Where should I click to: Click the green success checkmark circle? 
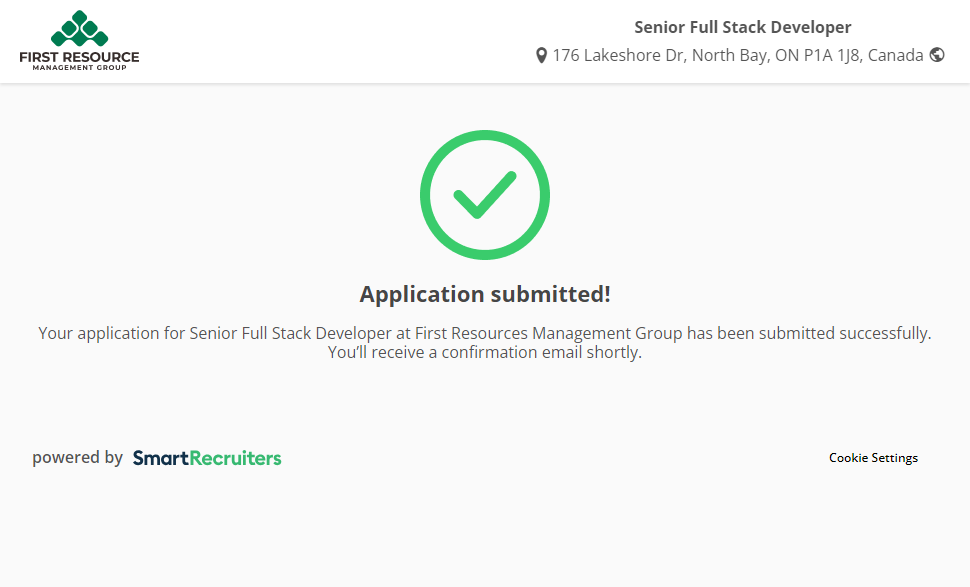tap(484, 195)
